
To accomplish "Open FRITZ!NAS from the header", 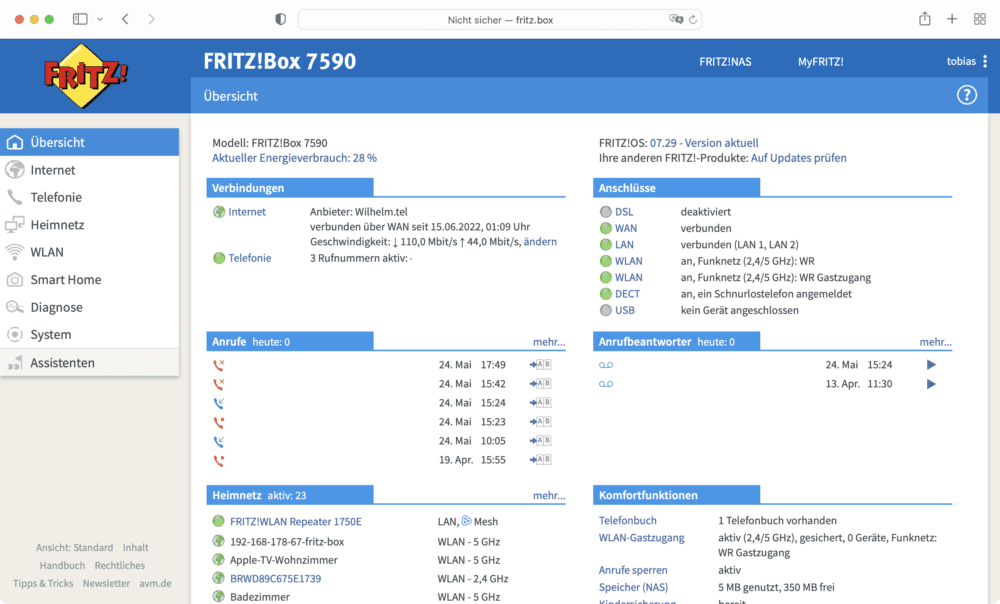I will [x=725, y=62].
